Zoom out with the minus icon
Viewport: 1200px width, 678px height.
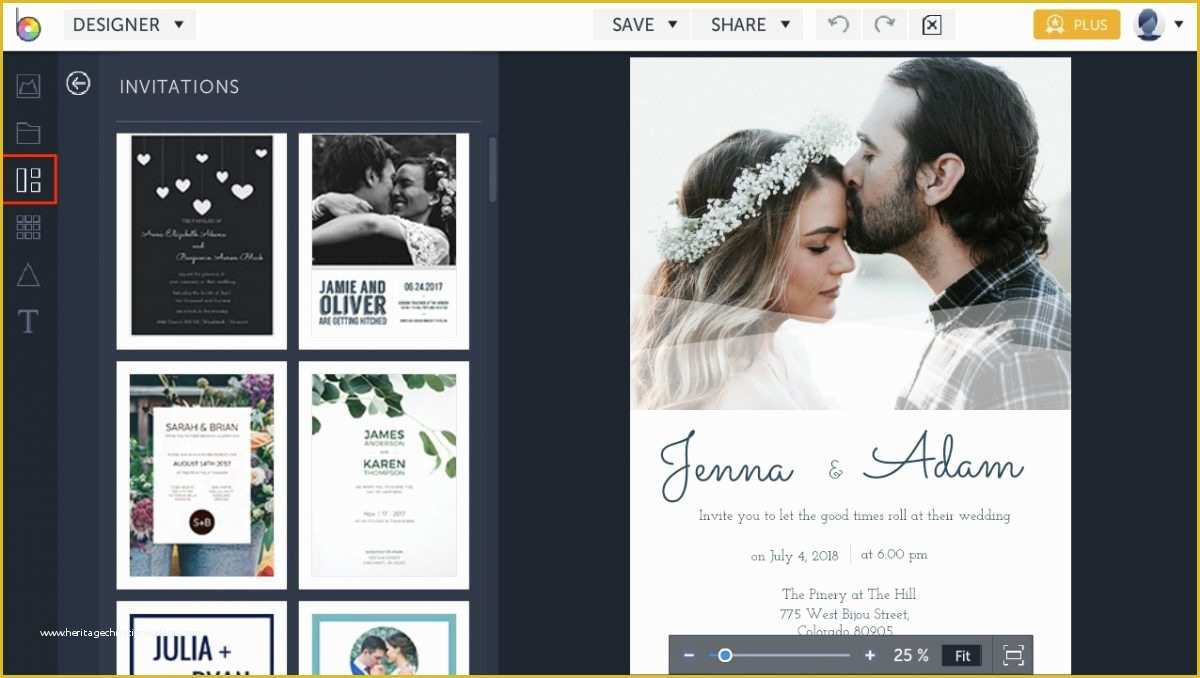coord(689,656)
